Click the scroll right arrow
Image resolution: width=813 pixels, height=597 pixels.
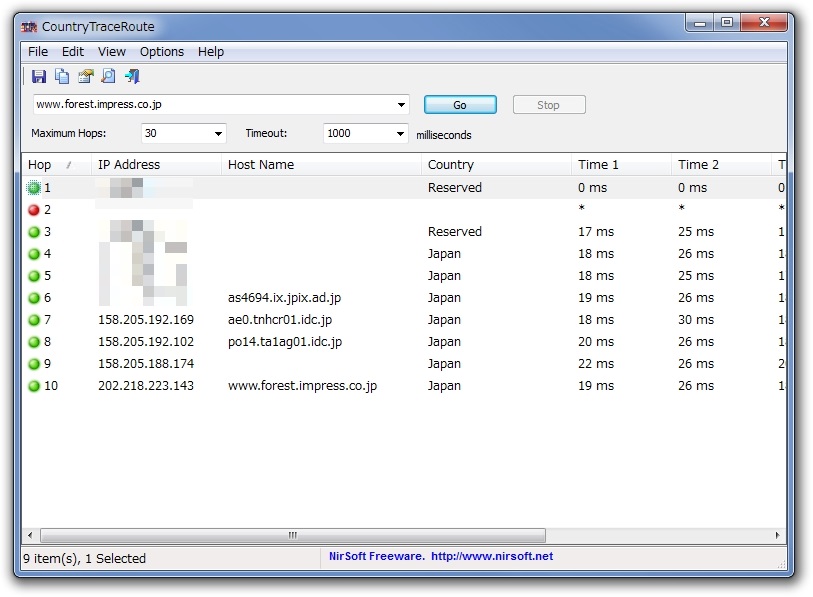pyautogui.click(x=777, y=535)
